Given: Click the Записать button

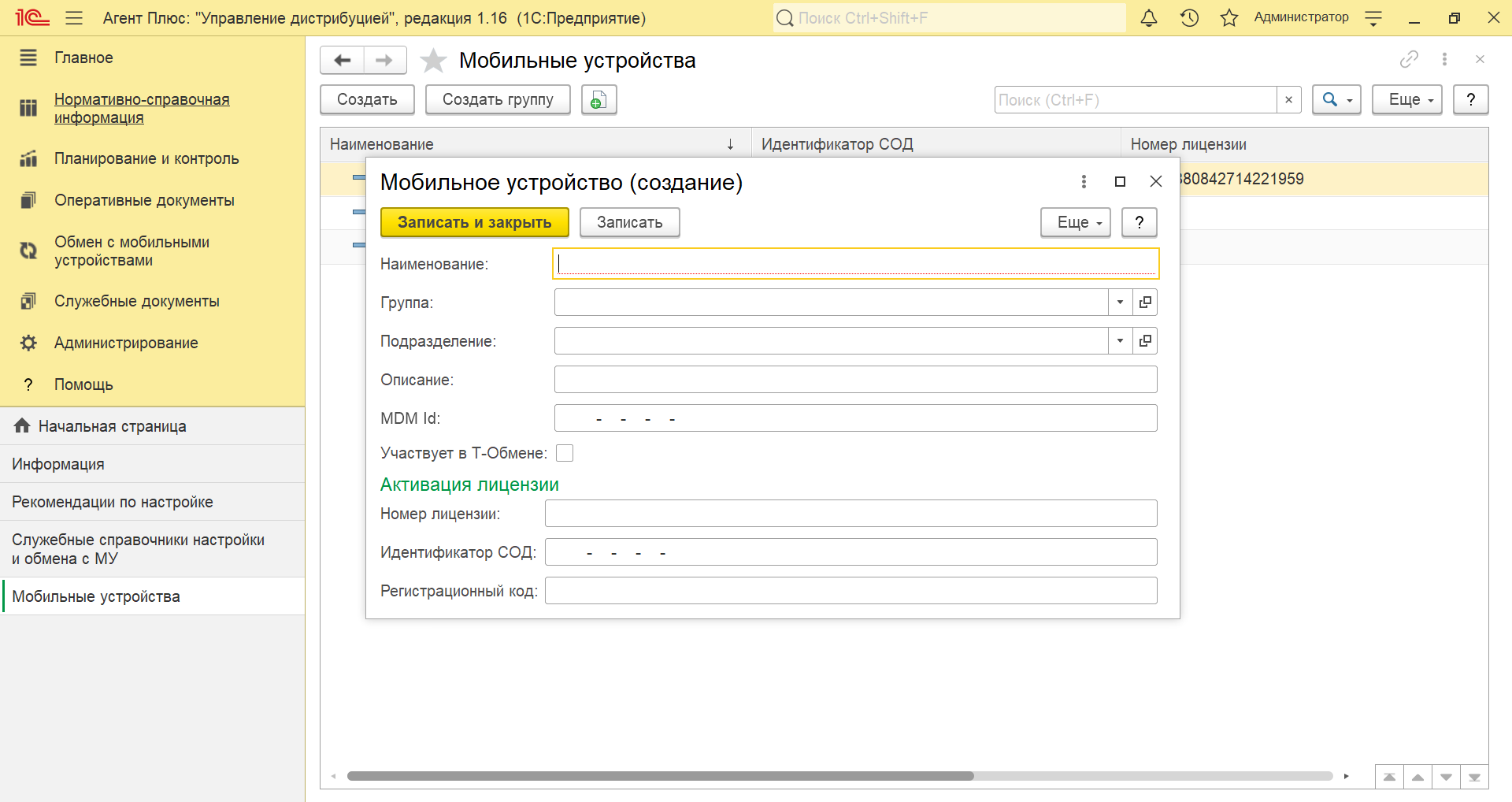Looking at the screenshot, I should 630,223.
